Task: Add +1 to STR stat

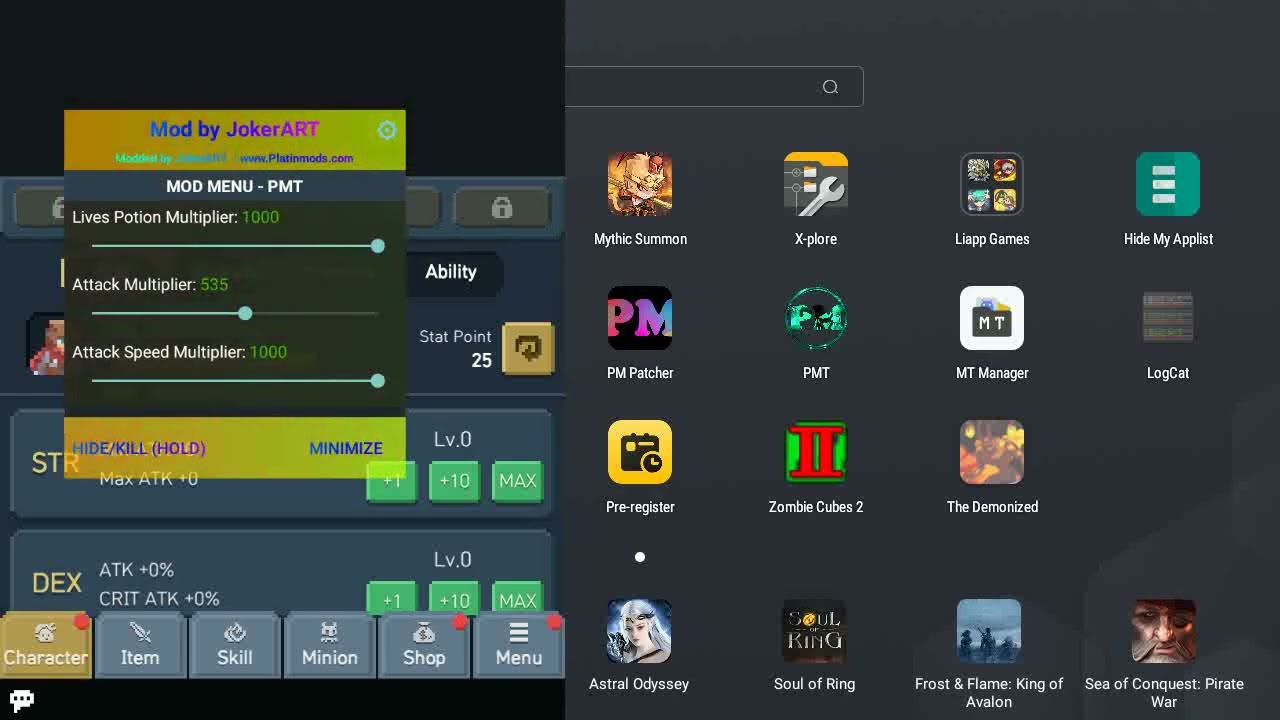Action: (x=391, y=481)
